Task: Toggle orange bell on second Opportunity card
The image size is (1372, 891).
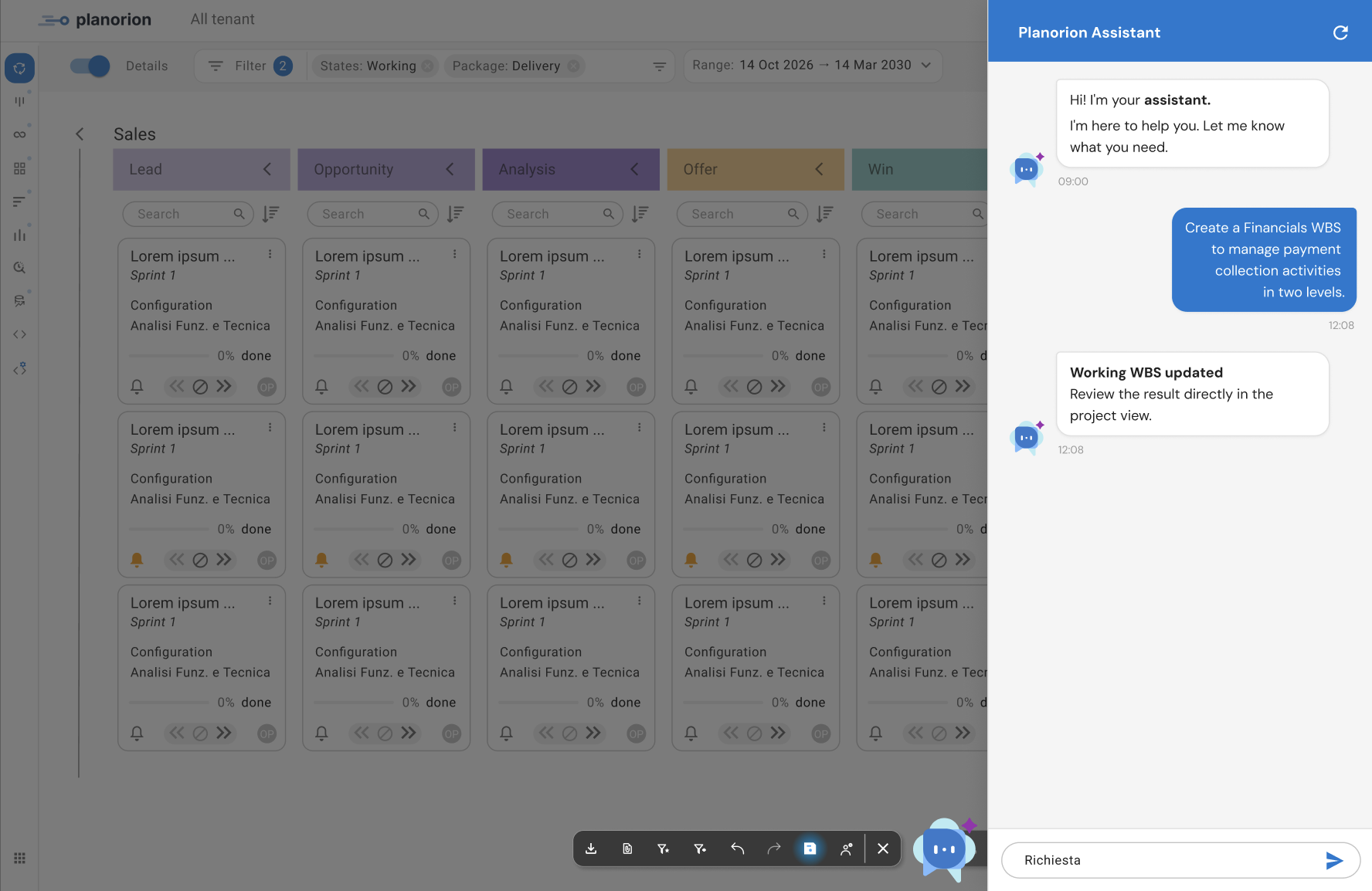Action: [321, 560]
